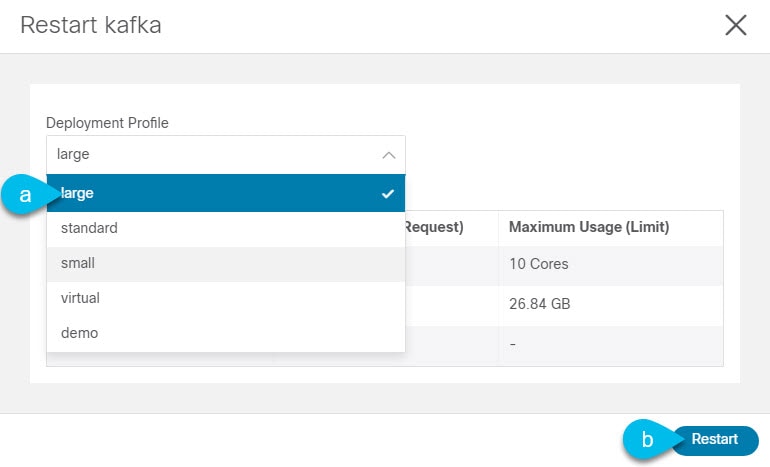Choose the small deployment profile
Viewport: 770px width, 467px height.
point(226,264)
